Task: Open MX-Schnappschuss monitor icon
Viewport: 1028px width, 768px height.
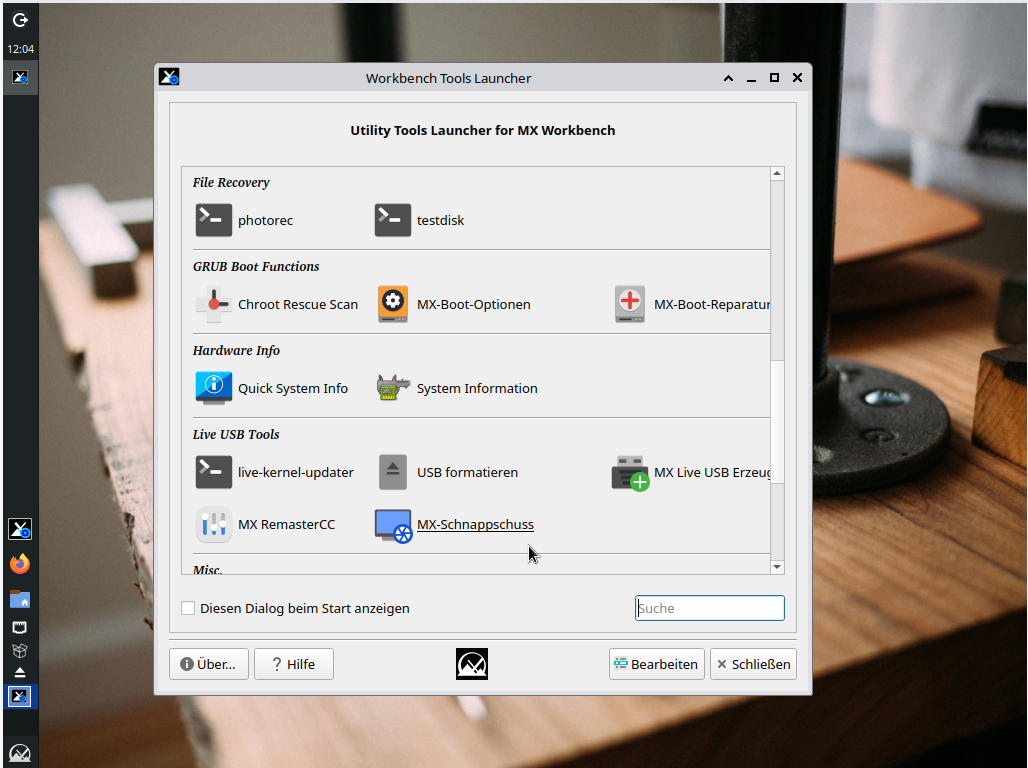Action: click(x=393, y=525)
